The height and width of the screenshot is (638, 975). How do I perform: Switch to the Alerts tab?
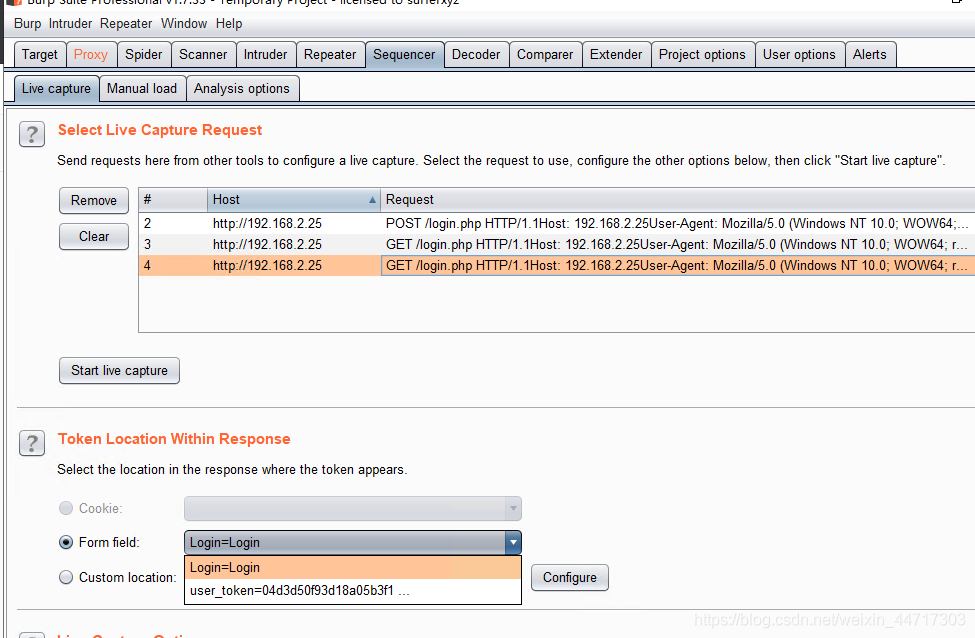870,55
